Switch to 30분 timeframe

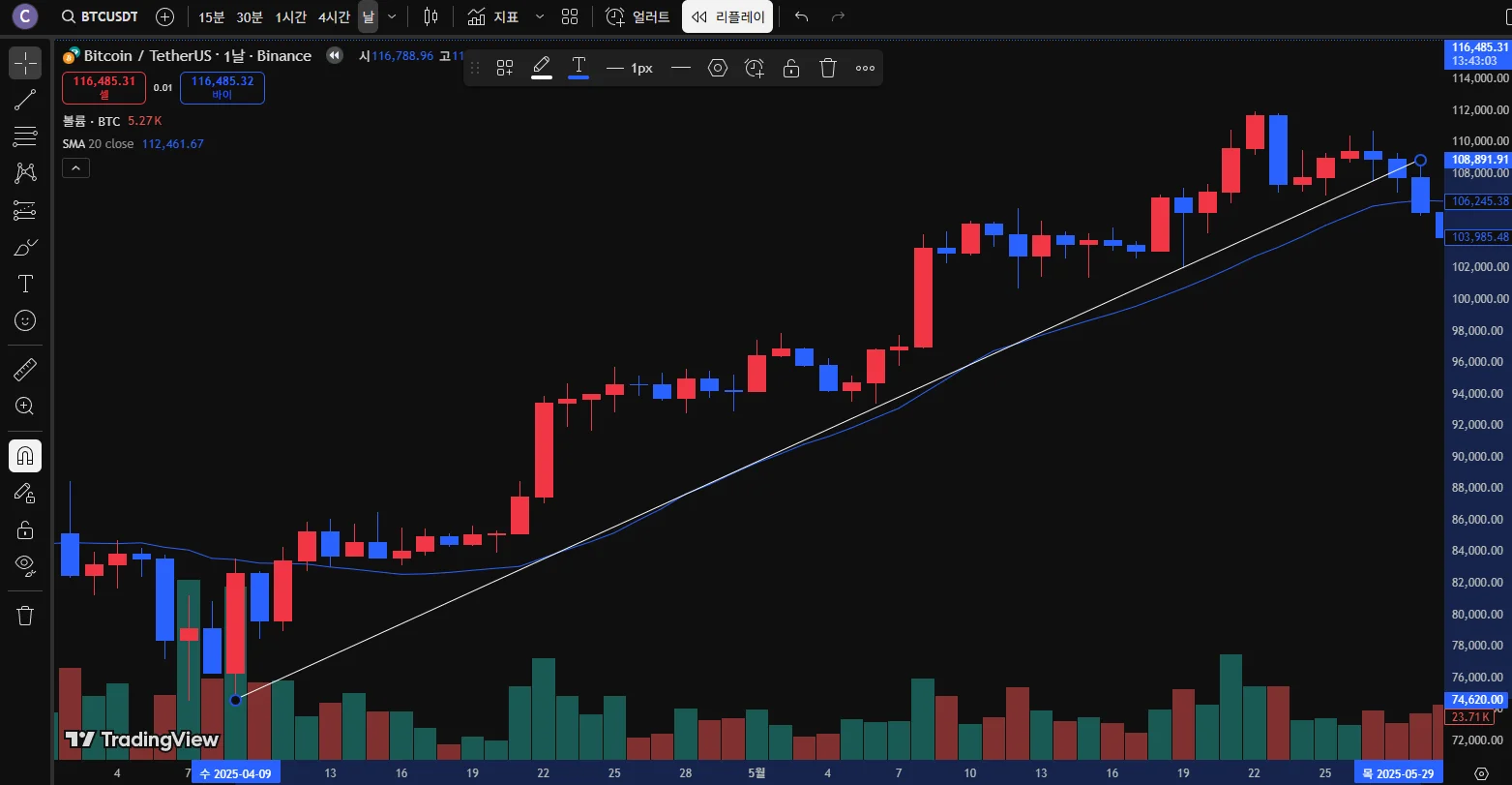(x=249, y=16)
